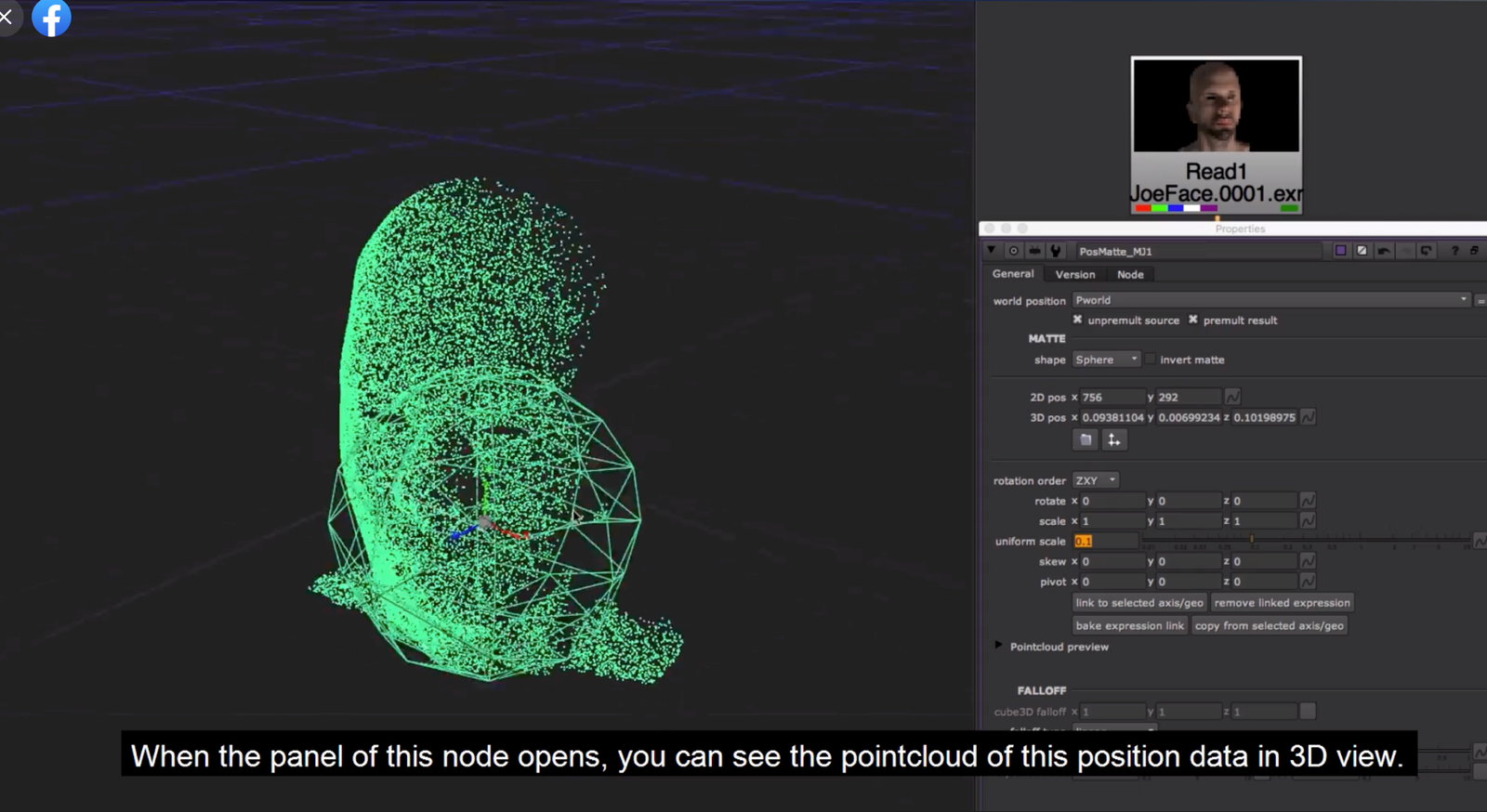Click the purple node color swatch
The height and width of the screenshot is (812, 1487).
coord(1340,251)
